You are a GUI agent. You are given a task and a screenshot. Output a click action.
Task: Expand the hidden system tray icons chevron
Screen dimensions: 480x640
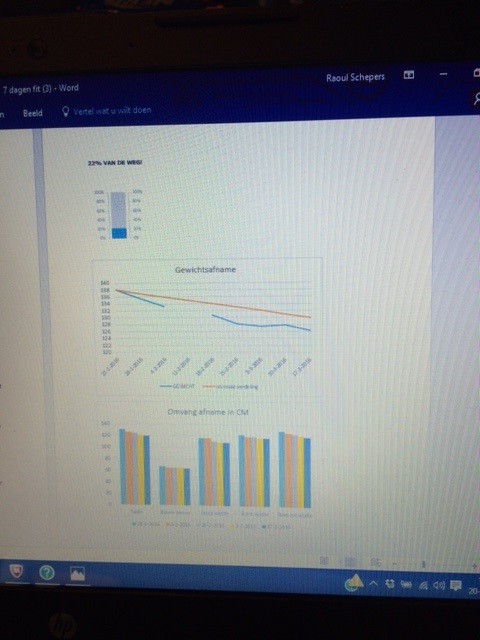point(373,583)
